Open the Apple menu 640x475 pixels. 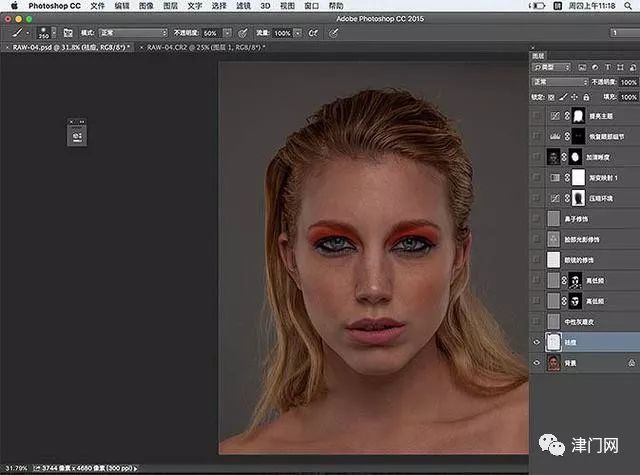(14, 6)
